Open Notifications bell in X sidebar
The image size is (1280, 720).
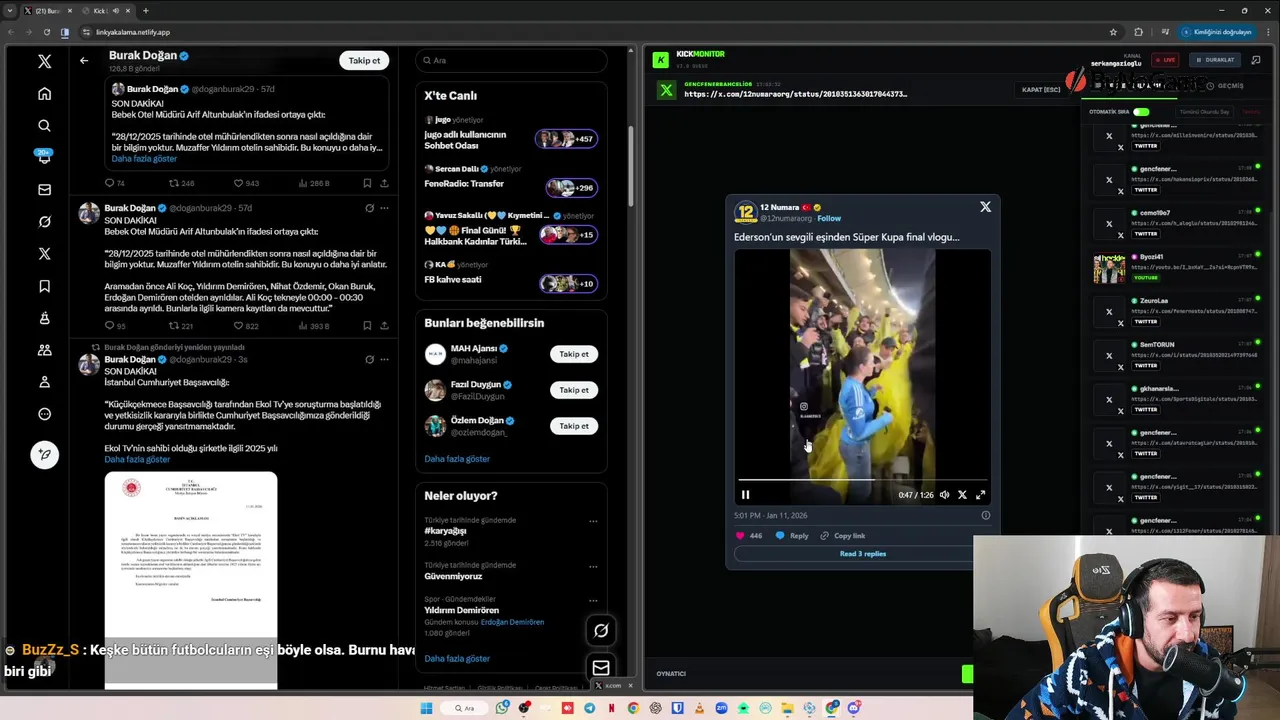pos(44,158)
